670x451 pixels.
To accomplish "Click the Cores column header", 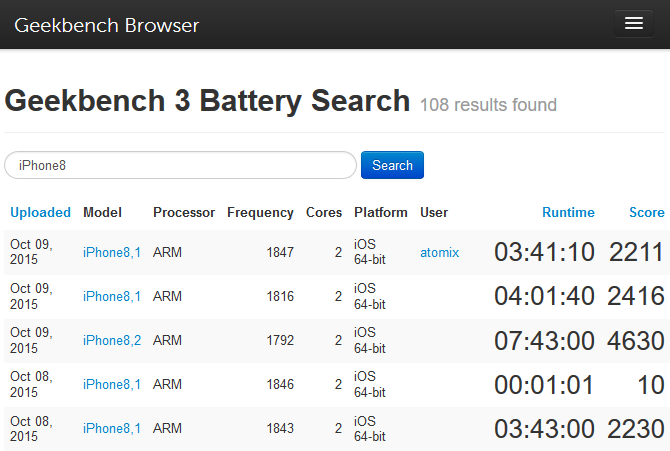I will [324, 212].
